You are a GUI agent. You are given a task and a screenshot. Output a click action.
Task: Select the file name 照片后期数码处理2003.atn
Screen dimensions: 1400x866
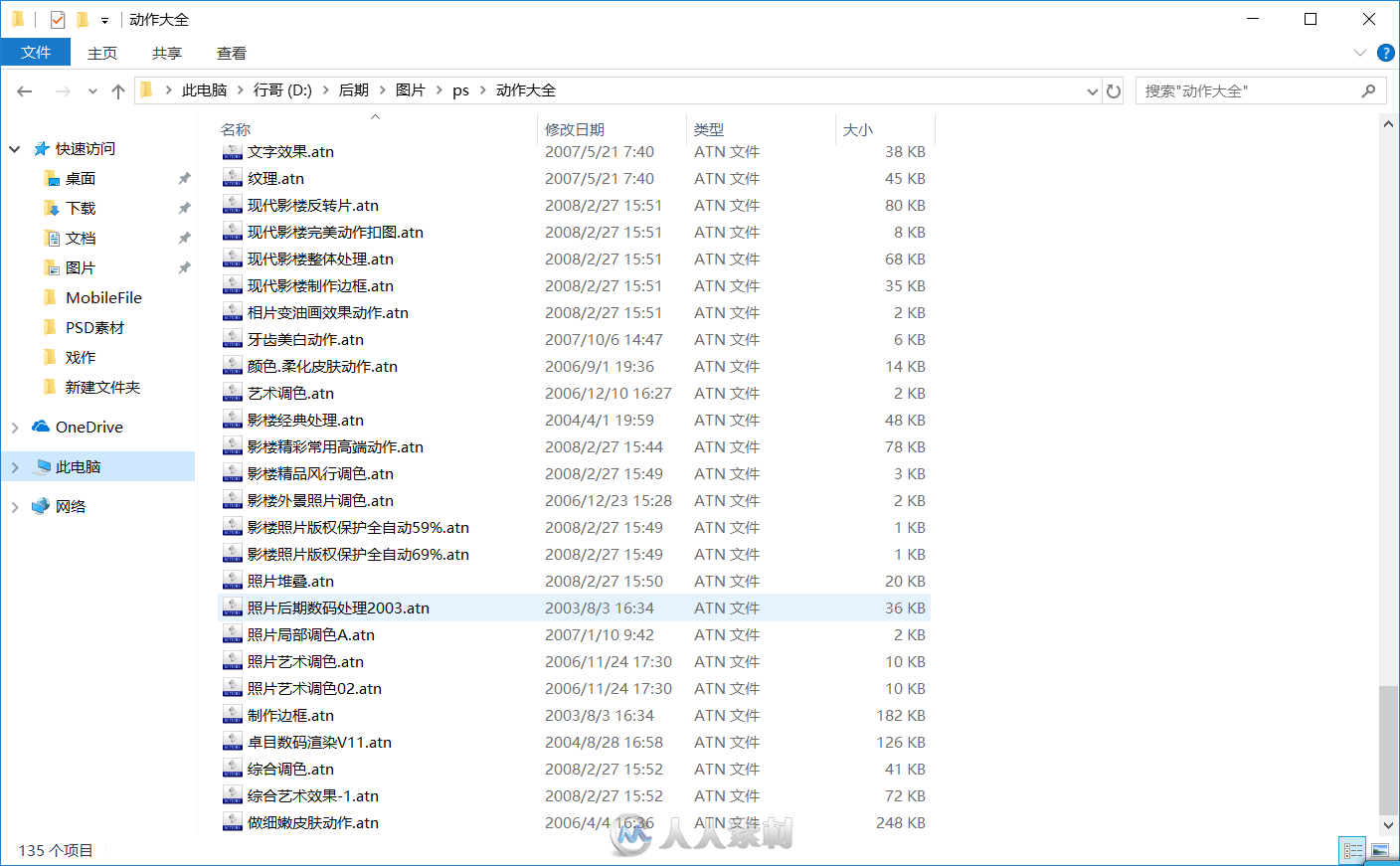(x=338, y=608)
